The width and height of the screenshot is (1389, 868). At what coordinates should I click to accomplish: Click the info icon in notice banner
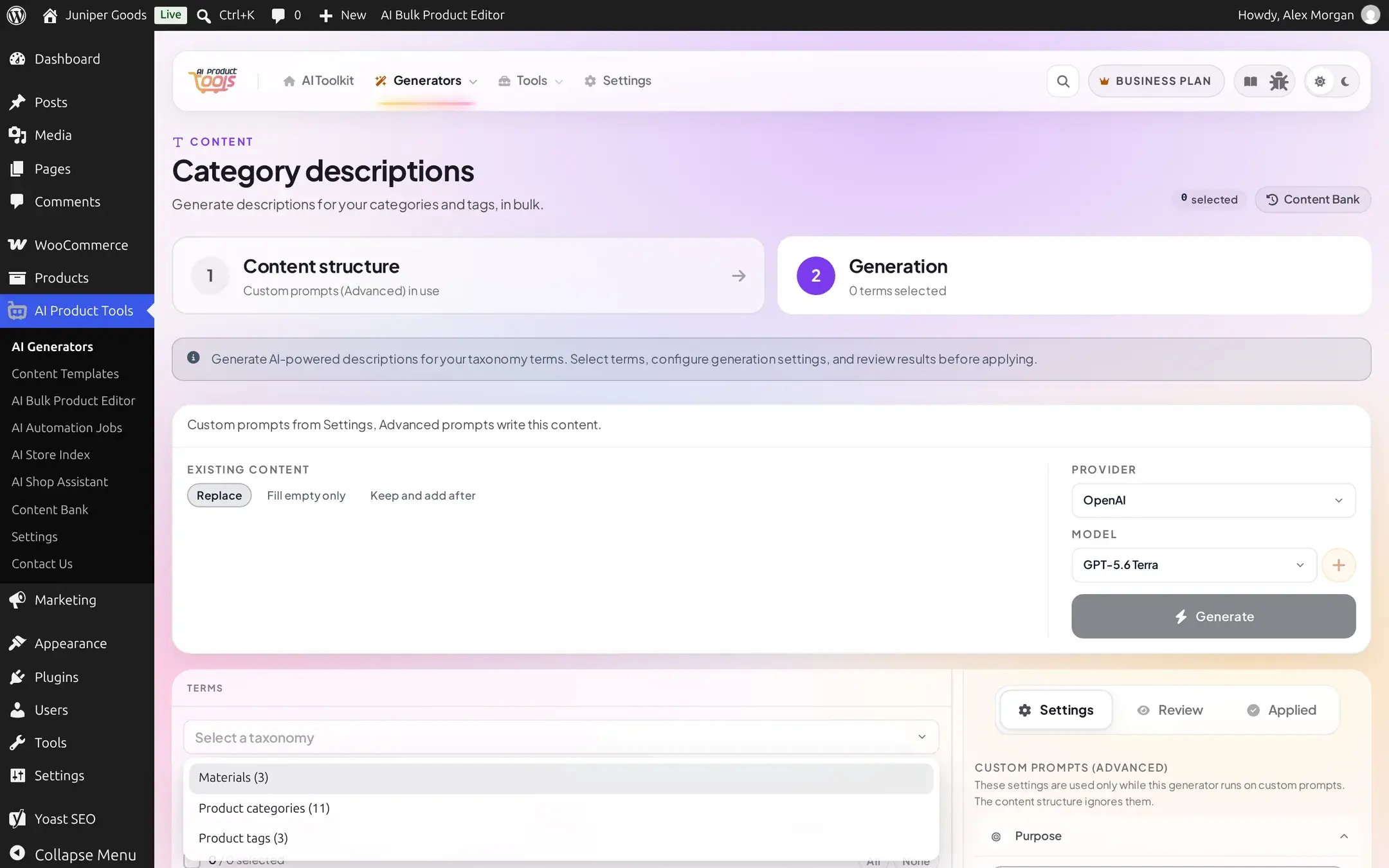193,357
